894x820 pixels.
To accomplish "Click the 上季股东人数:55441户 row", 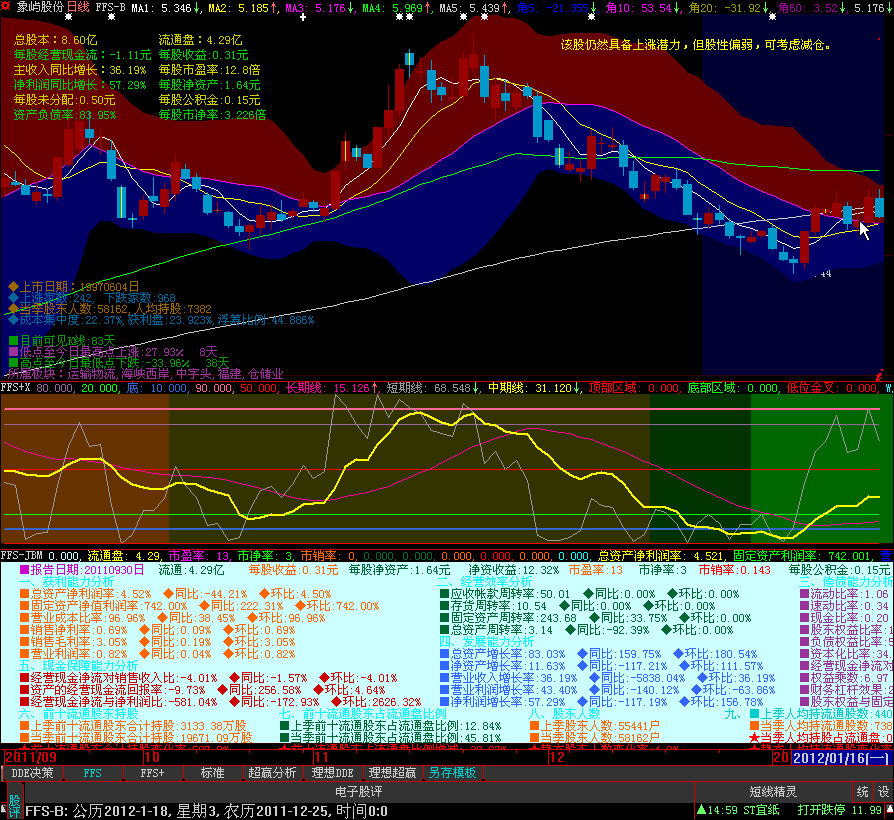I will (x=595, y=725).
